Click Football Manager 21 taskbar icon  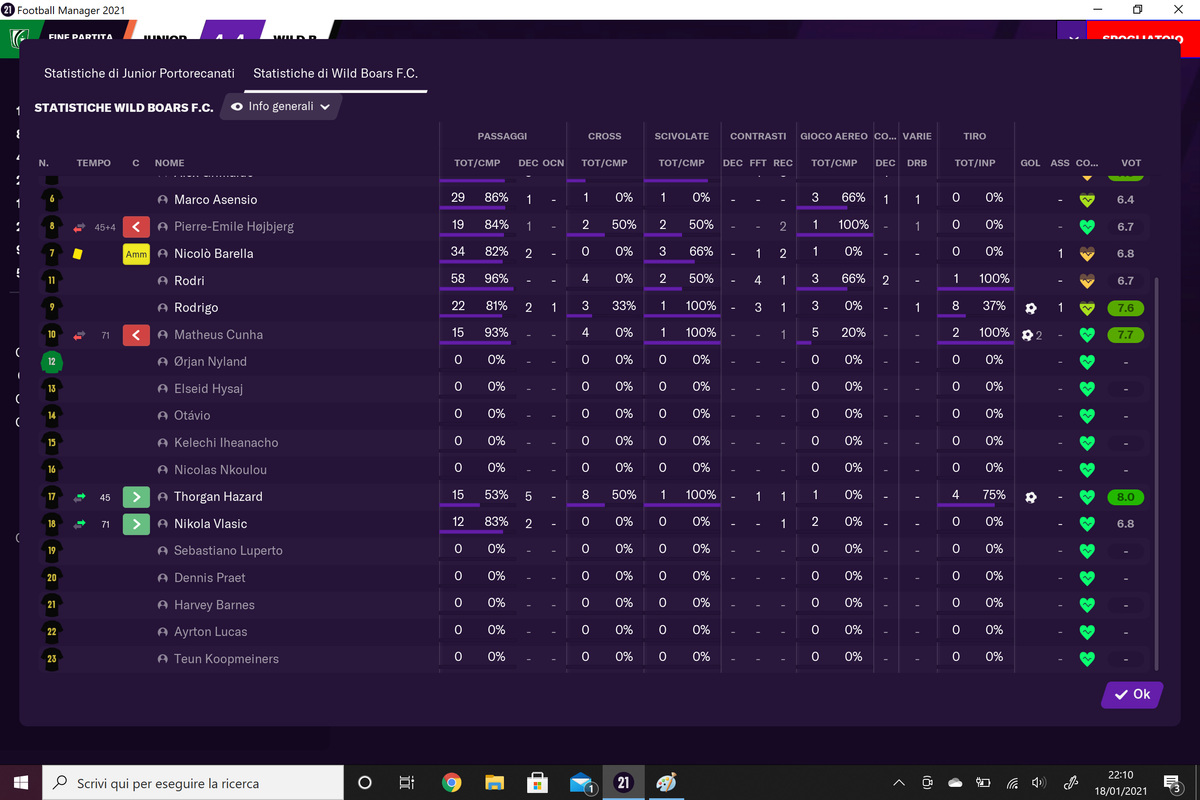[x=623, y=783]
